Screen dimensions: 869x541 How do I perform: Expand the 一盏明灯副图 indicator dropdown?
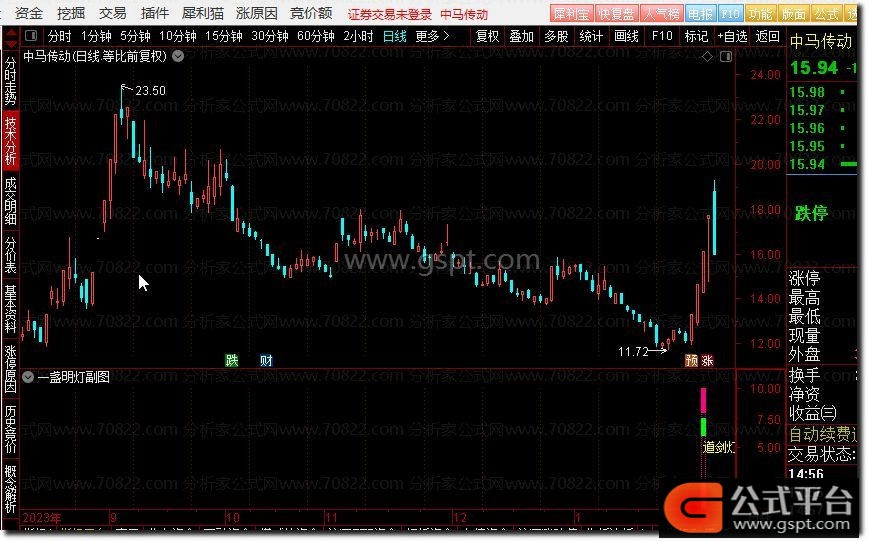point(28,377)
